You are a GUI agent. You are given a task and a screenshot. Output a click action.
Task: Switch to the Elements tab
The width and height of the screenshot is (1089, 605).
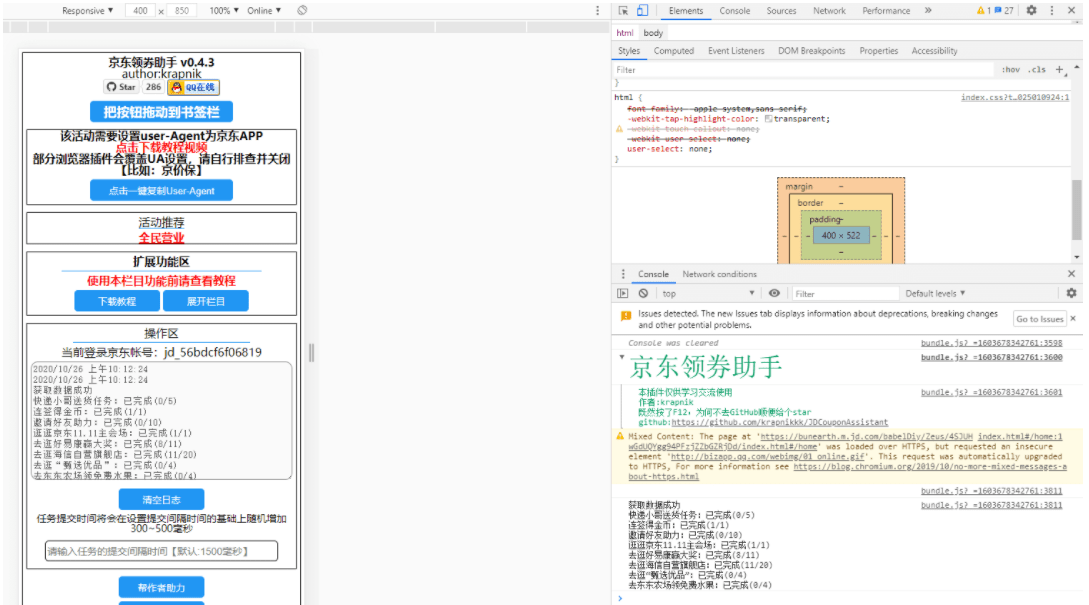click(x=685, y=10)
